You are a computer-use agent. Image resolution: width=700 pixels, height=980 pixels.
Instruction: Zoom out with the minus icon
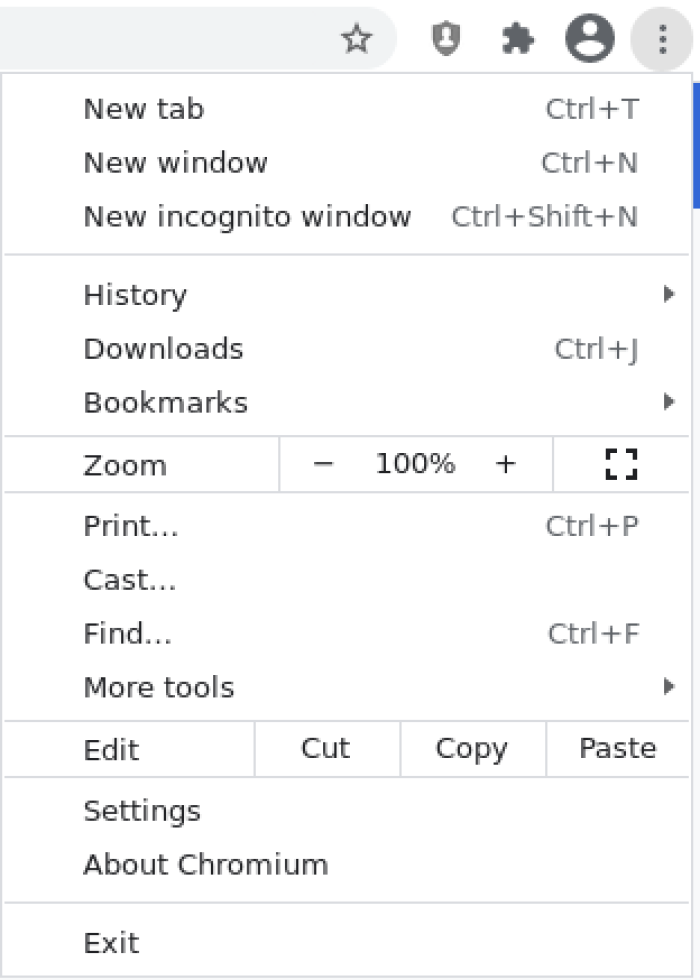click(x=324, y=463)
